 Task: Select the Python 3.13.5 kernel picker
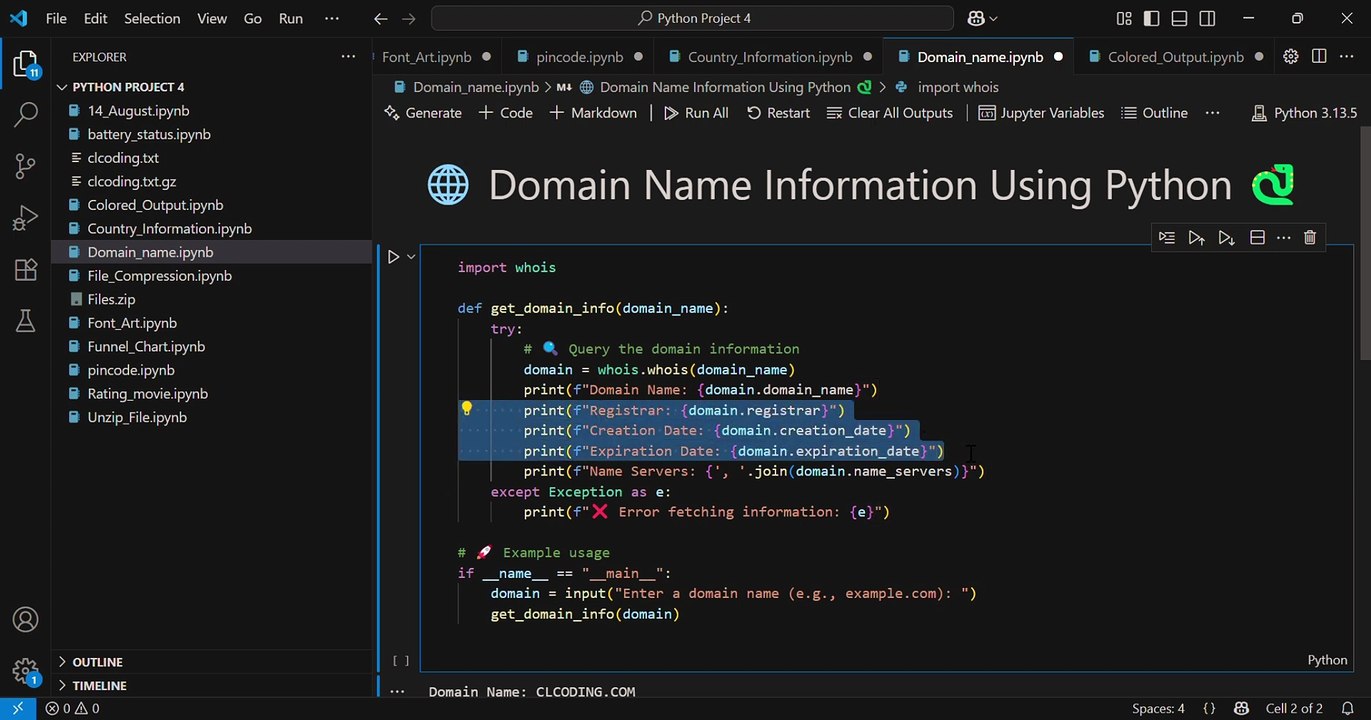click(x=1304, y=113)
